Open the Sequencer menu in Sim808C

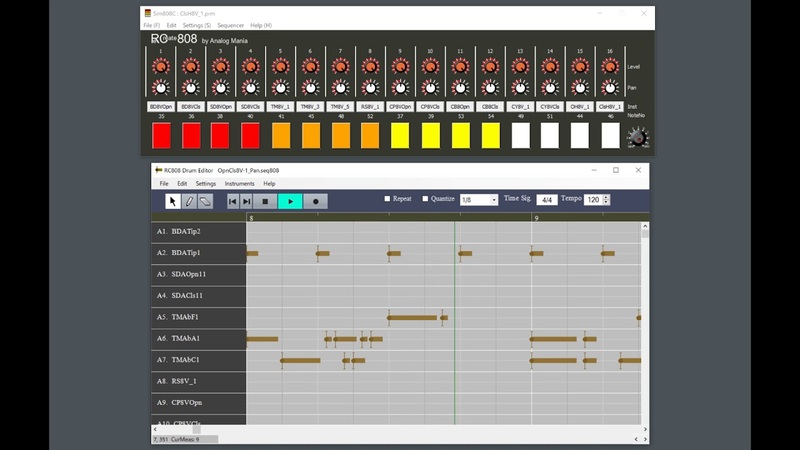click(231, 25)
